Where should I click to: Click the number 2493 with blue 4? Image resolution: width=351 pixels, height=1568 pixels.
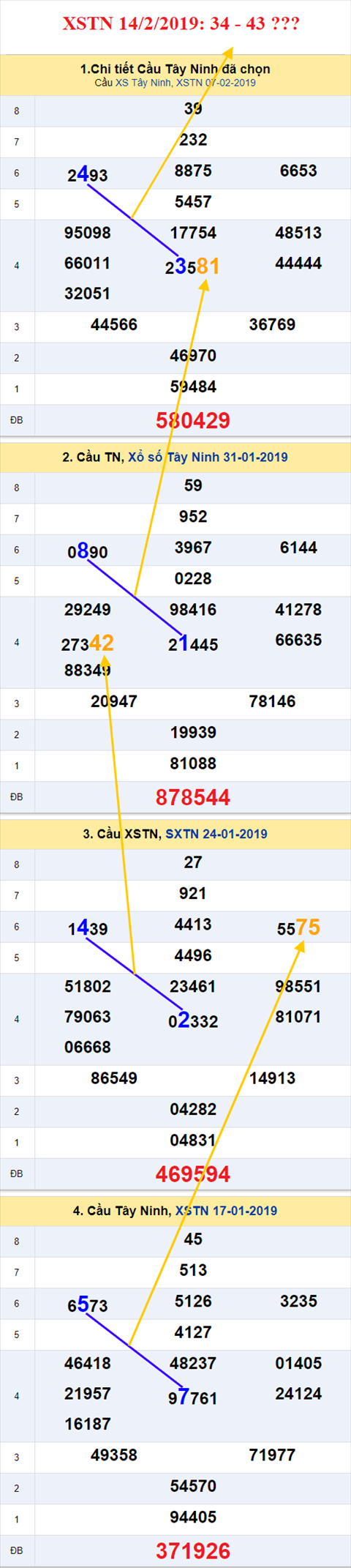[x=88, y=174]
